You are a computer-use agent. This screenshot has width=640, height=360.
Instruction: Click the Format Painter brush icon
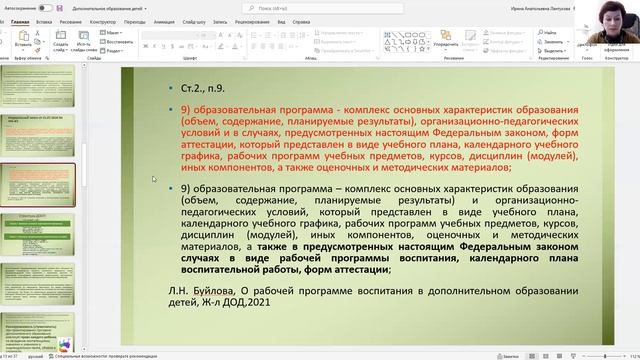38,50
